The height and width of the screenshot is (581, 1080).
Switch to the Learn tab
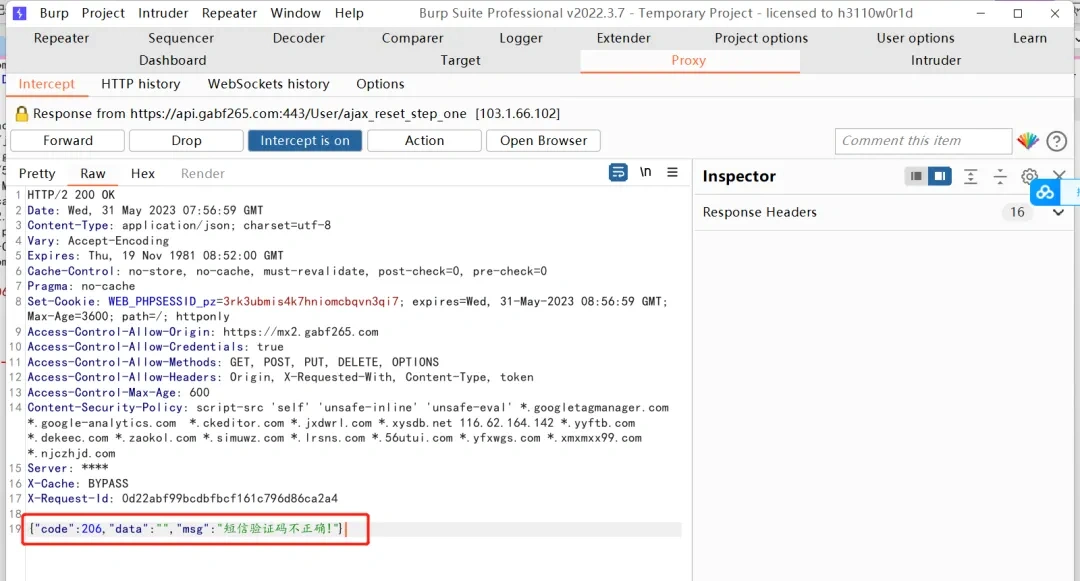1030,38
